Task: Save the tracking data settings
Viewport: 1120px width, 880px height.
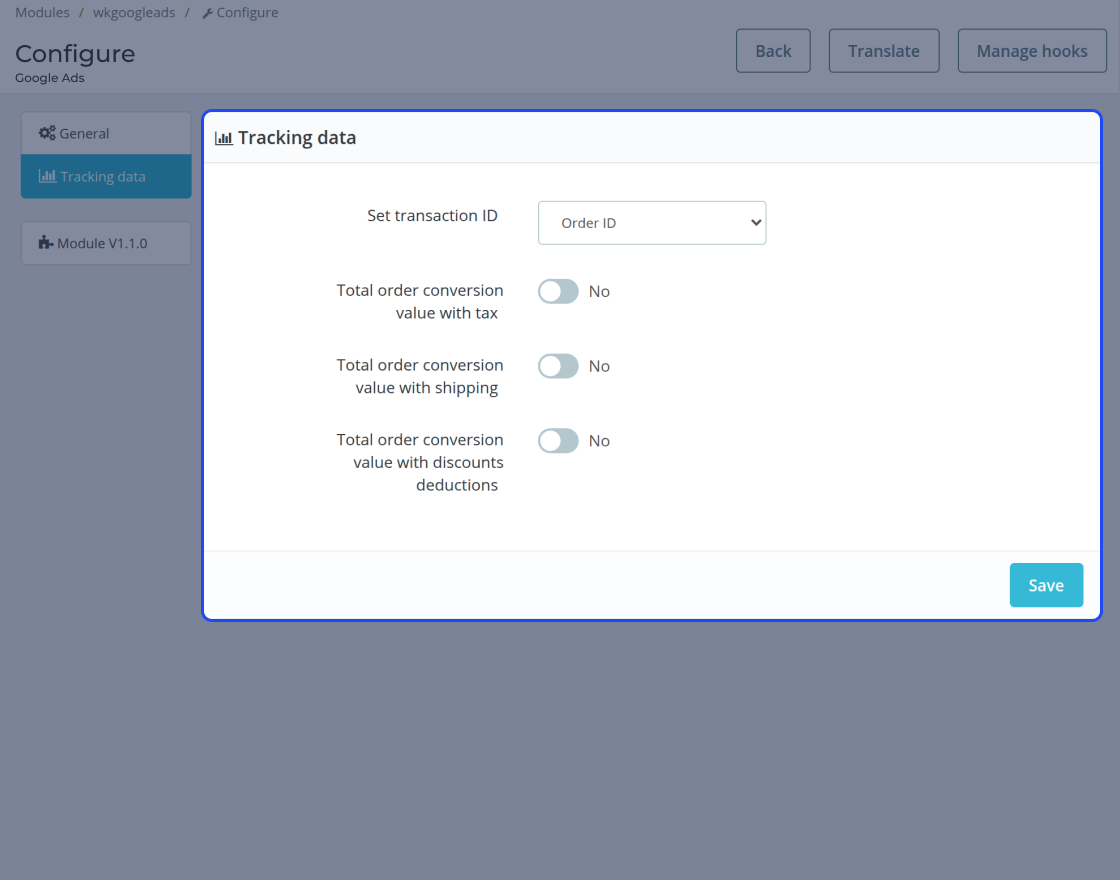Action: tap(1046, 585)
